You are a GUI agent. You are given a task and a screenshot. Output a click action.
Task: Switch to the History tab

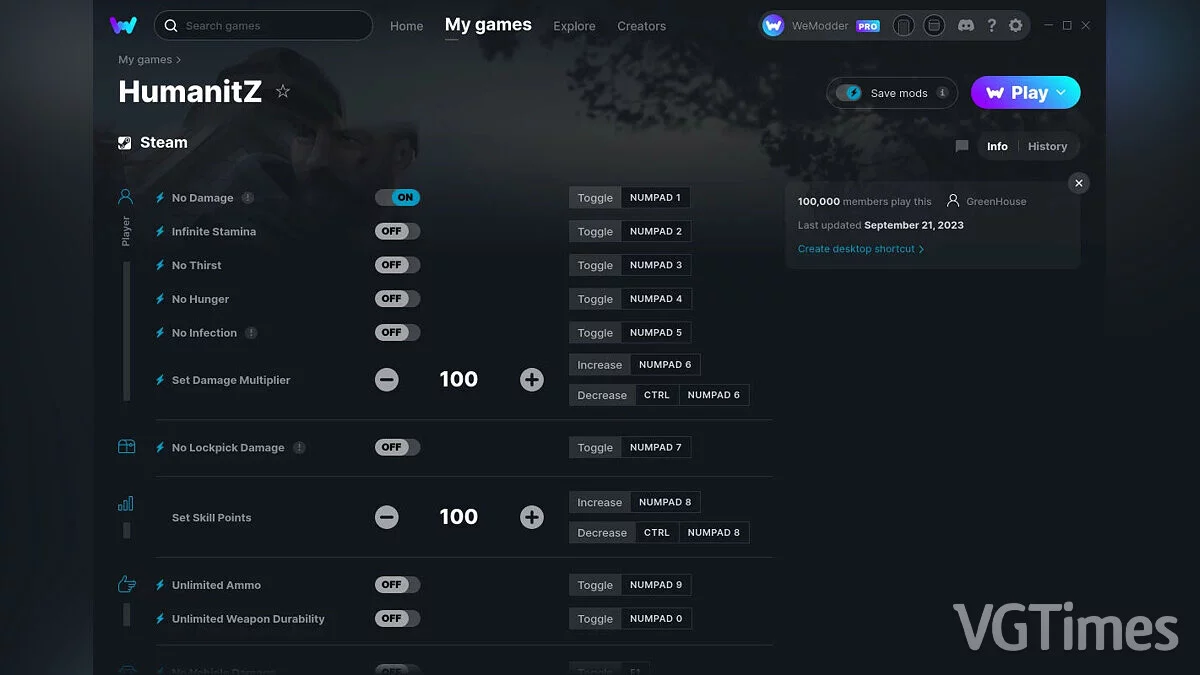[x=1047, y=146]
